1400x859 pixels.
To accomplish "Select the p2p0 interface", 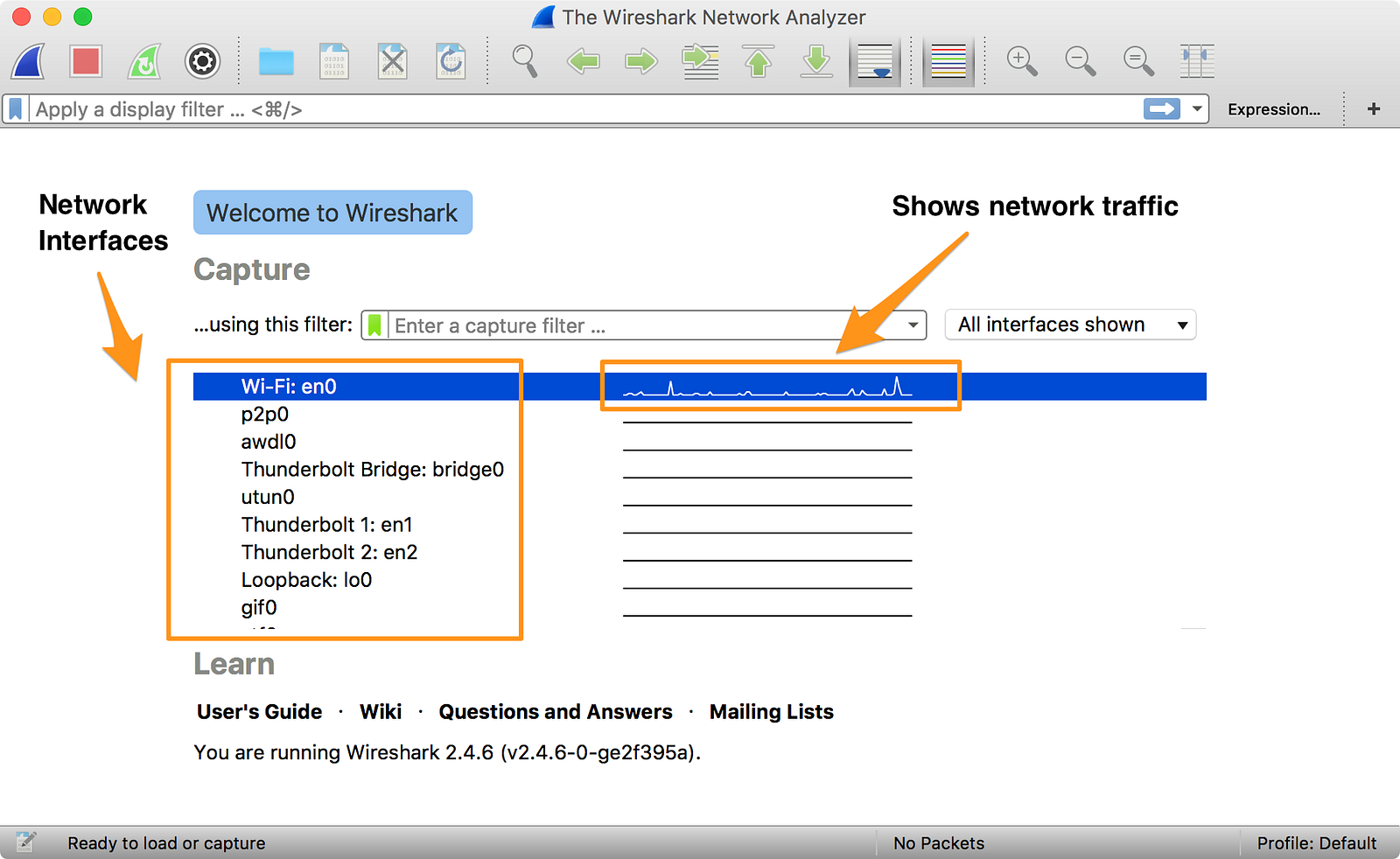I will pyautogui.click(x=264, y=414).
